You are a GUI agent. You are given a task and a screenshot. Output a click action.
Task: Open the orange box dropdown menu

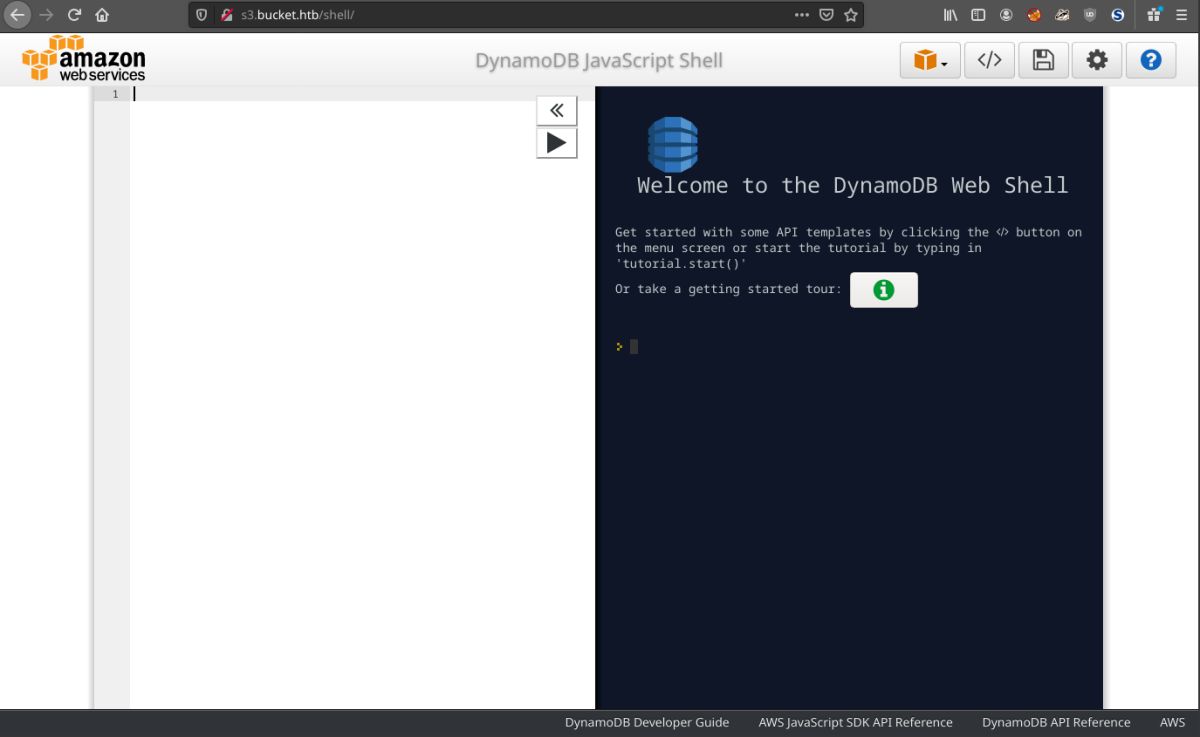point(930,60)
